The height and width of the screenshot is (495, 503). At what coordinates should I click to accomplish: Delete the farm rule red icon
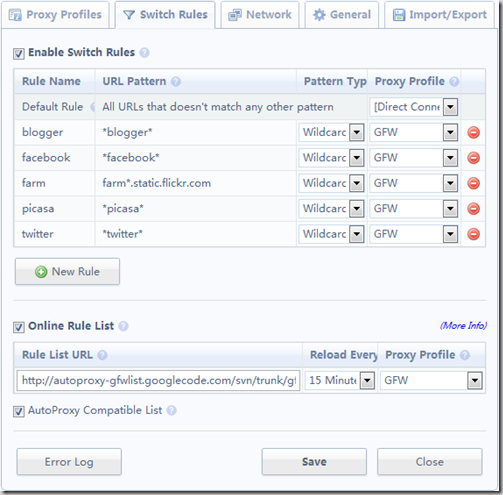[473, 183]
